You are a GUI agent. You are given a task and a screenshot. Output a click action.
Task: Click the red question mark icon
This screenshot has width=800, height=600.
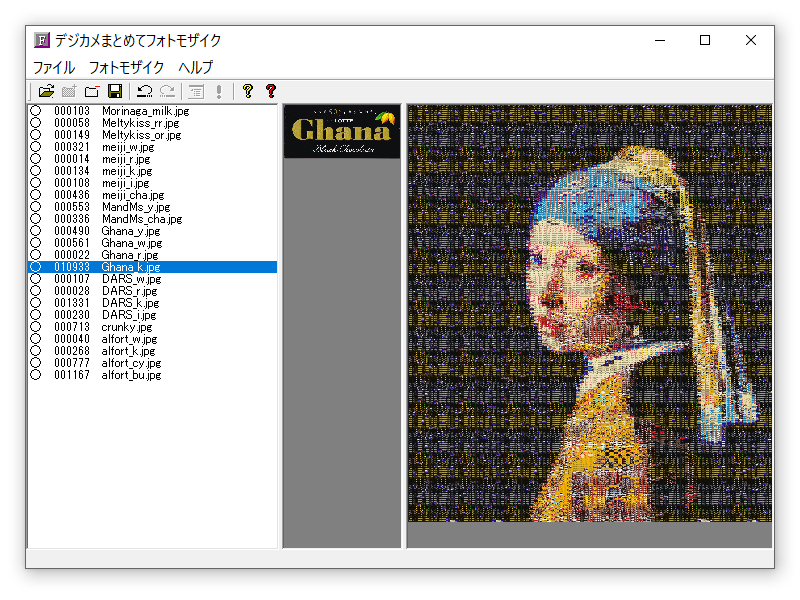271,91
